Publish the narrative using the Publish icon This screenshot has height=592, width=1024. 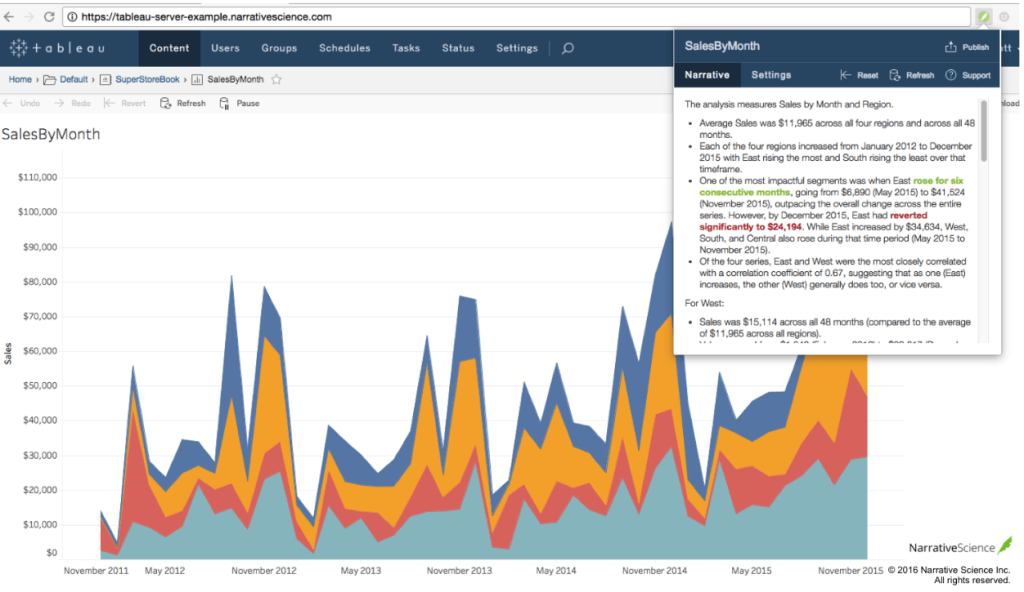(x=966, y=46)
